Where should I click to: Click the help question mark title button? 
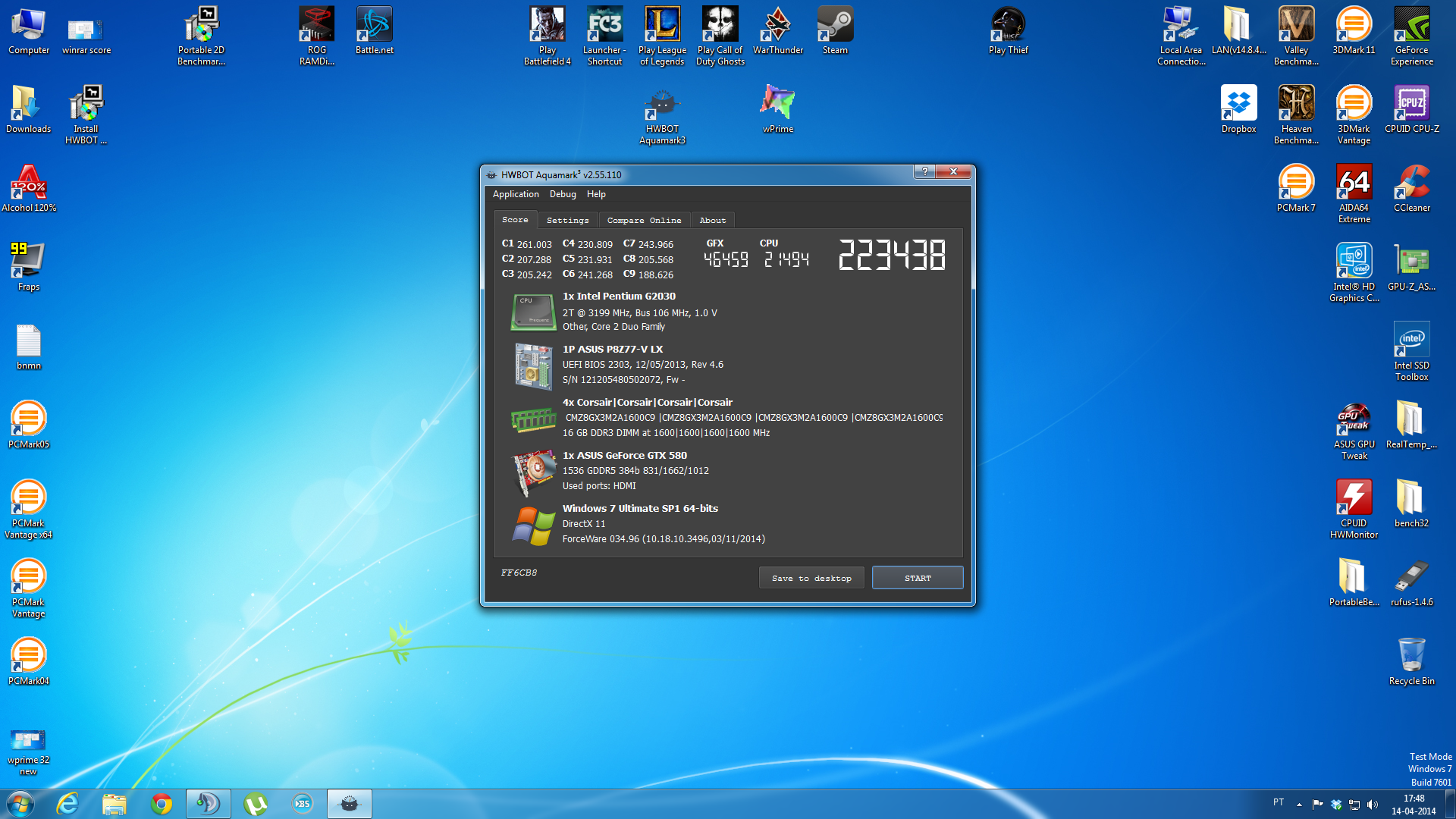924,171
